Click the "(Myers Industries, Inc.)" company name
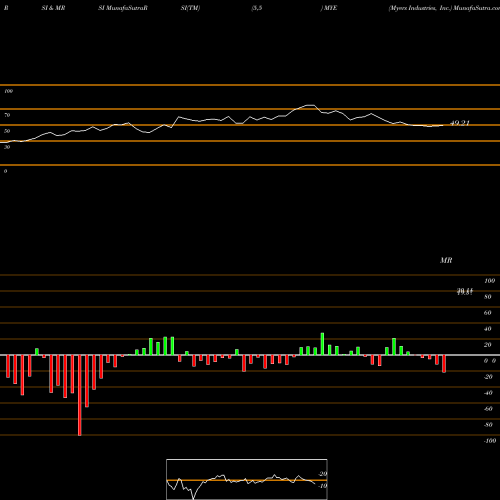Viewport: 500px width, 500px height. point(420,8)
